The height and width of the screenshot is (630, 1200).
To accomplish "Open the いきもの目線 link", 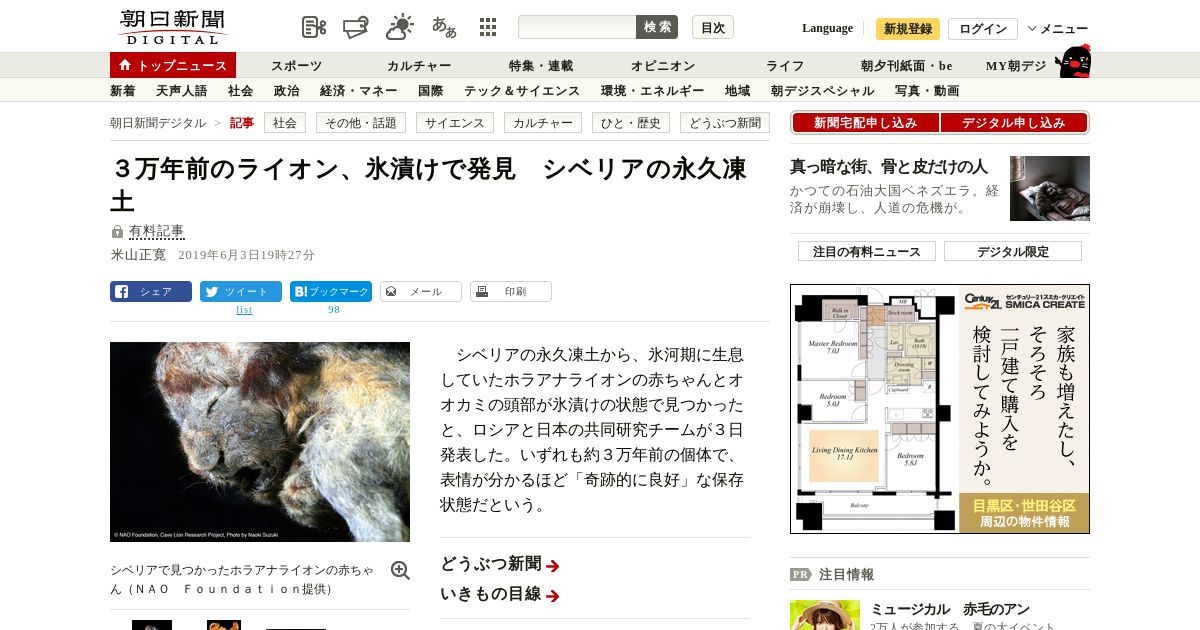I will pos(490,594).
